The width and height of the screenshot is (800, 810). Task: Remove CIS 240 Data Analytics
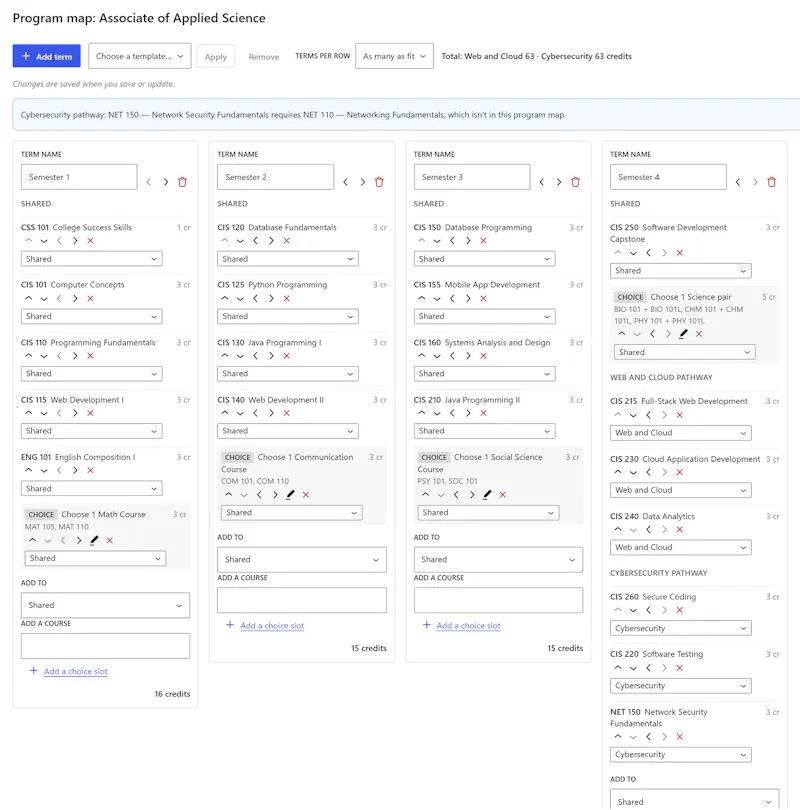680,529
